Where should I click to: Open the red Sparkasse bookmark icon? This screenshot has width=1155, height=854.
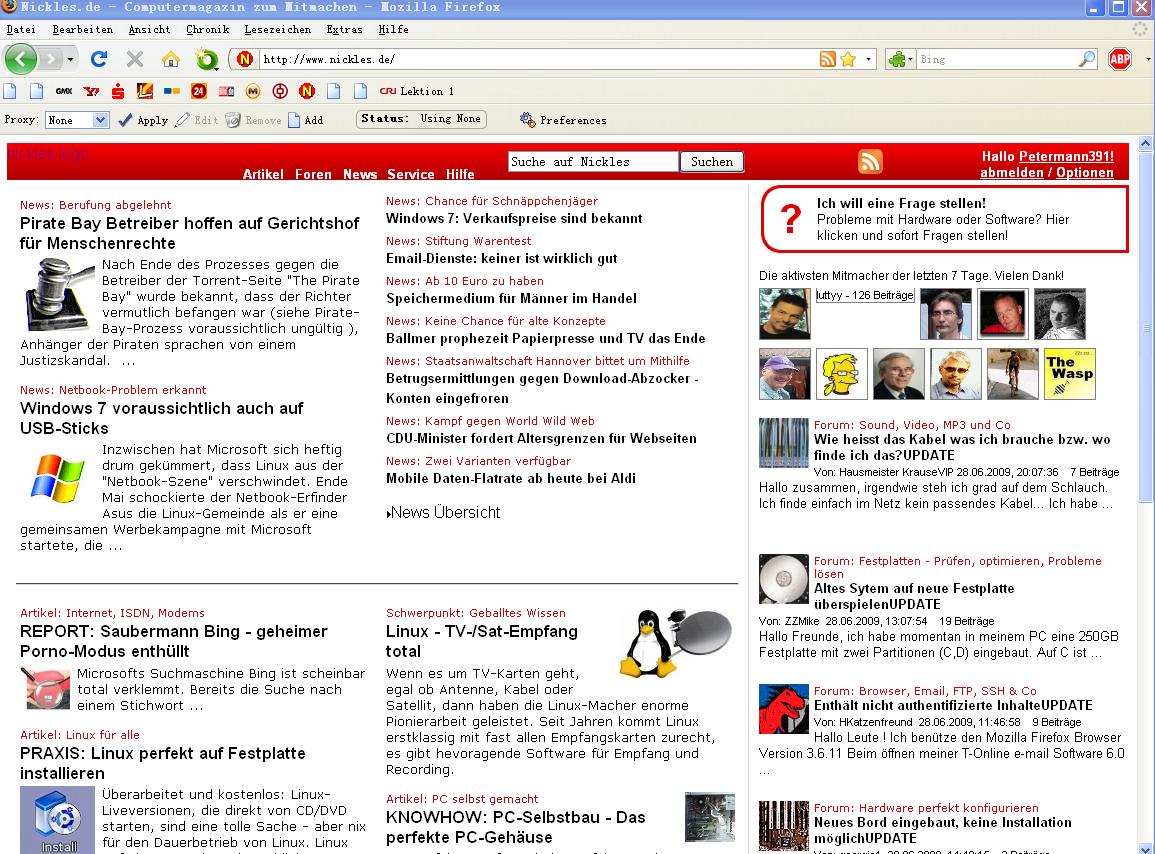point(118,91)
